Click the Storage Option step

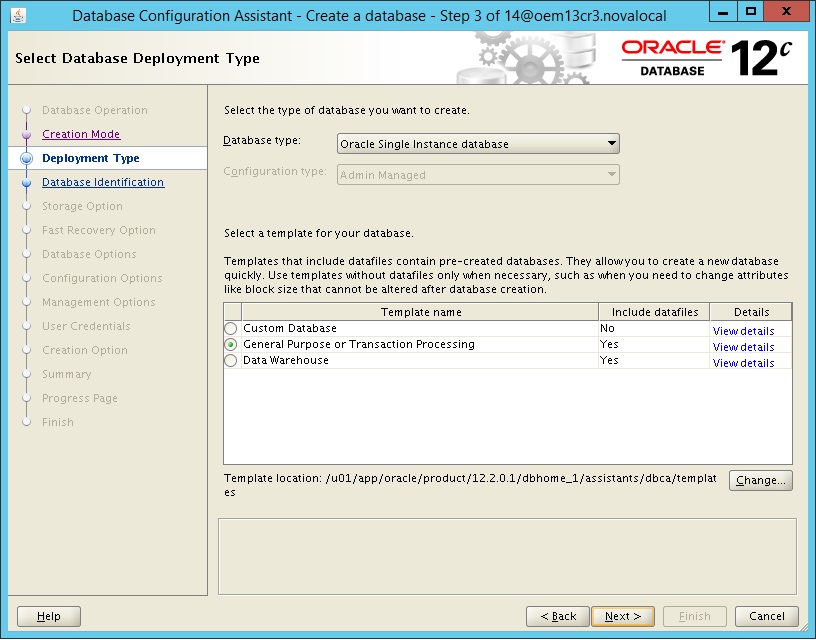tap(82, 206)
